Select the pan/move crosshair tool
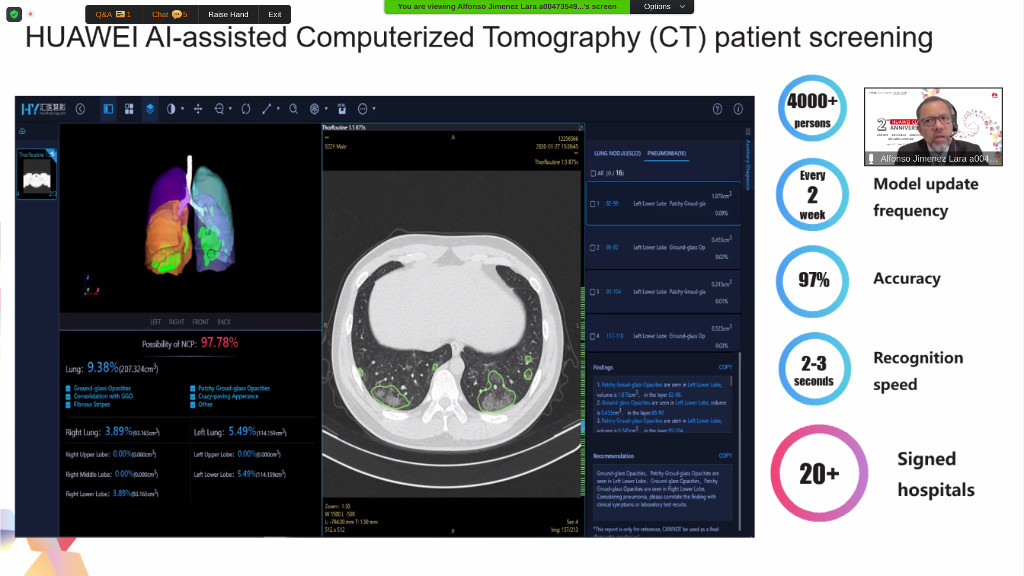Image resolution: width=1024 pixels, height=576 pixels. pyautogui.click(x=197, y=109)
